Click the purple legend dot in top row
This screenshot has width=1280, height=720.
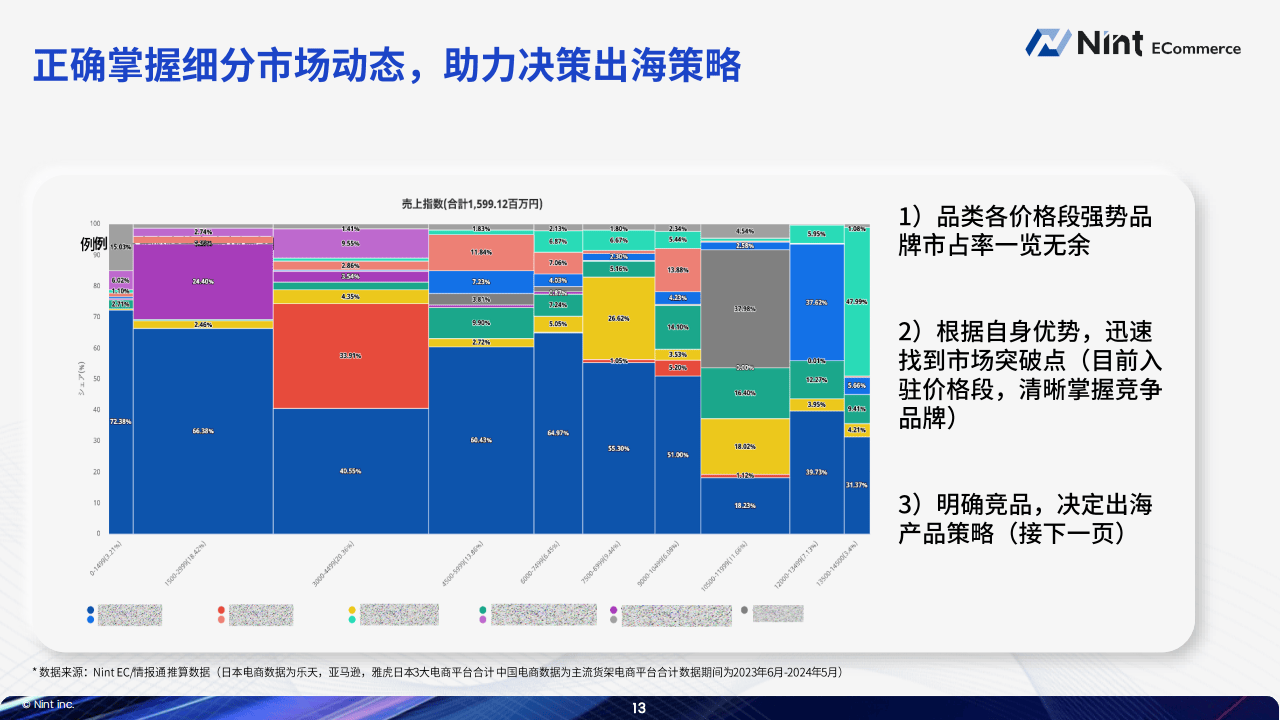614,609
